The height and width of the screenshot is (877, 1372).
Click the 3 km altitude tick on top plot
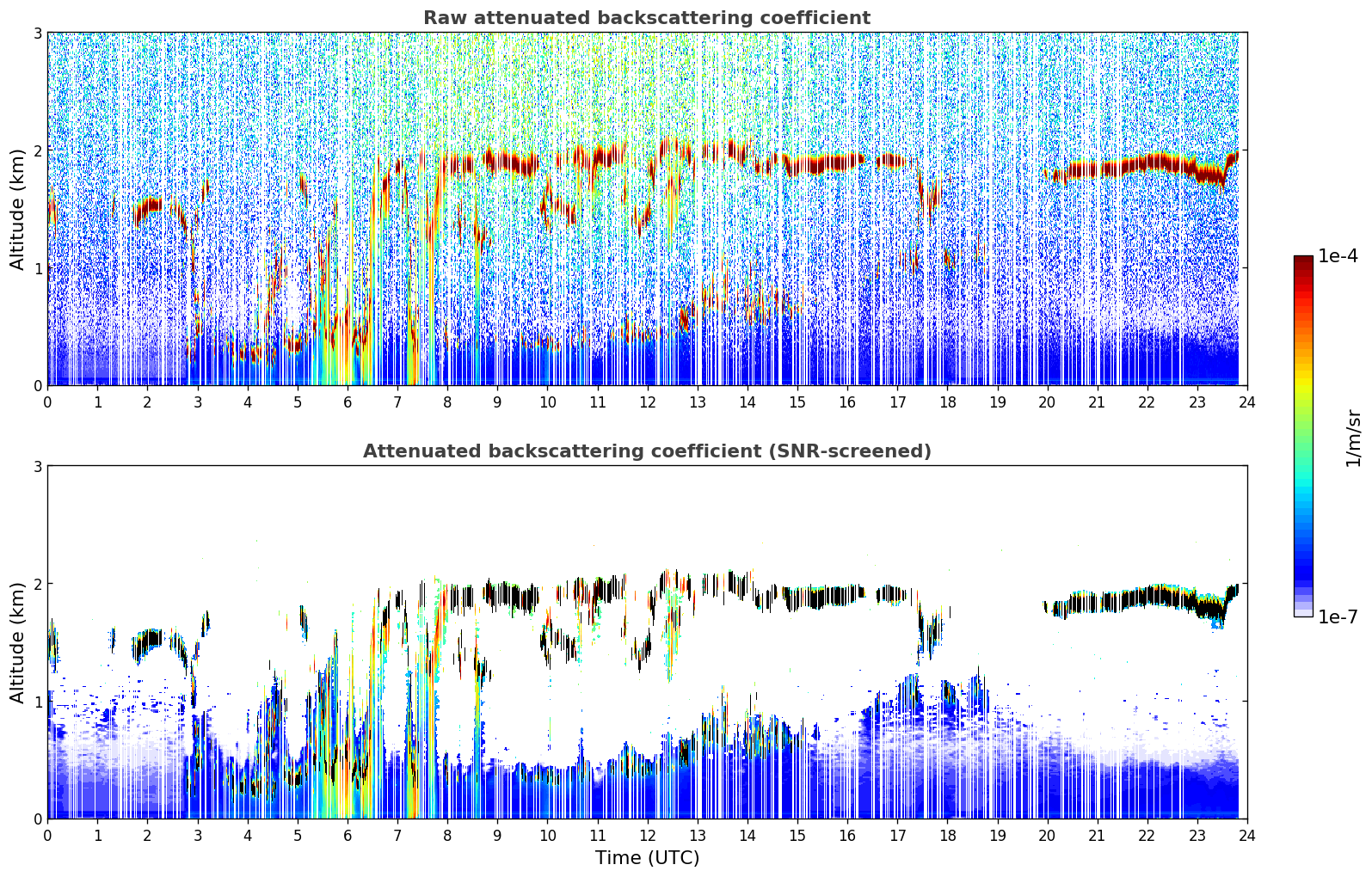point(37,33)
